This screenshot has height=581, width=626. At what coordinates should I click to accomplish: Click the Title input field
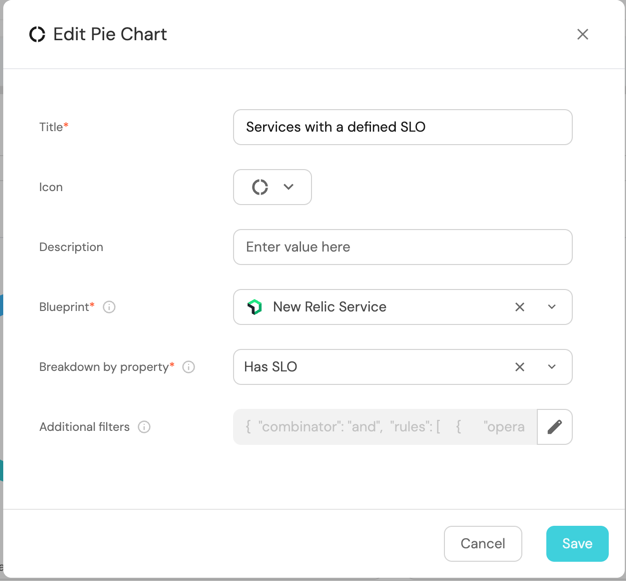tap(402, 127)
